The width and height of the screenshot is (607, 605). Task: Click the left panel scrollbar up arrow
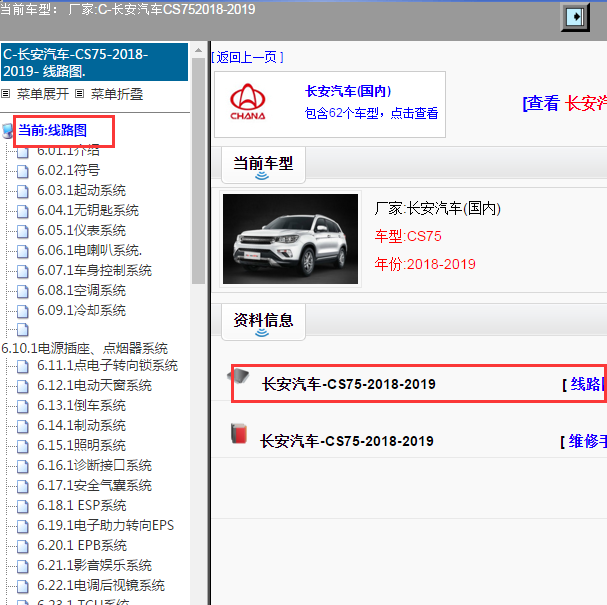coord(199,50)
